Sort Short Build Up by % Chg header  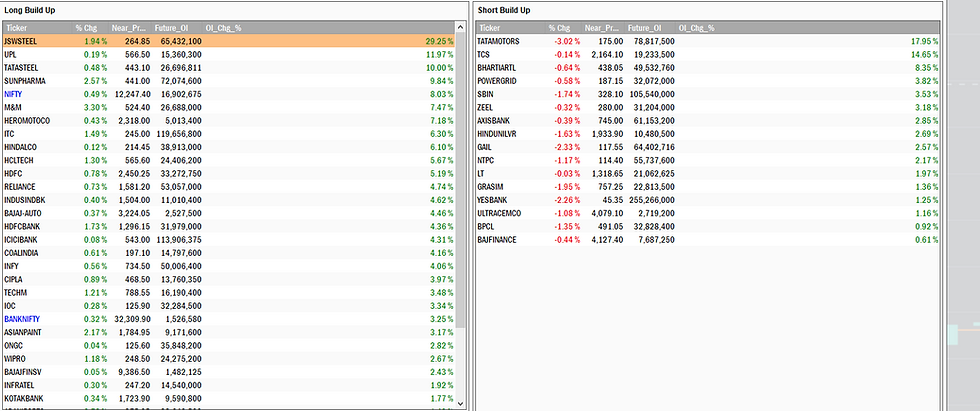click(x=564, y=27)
